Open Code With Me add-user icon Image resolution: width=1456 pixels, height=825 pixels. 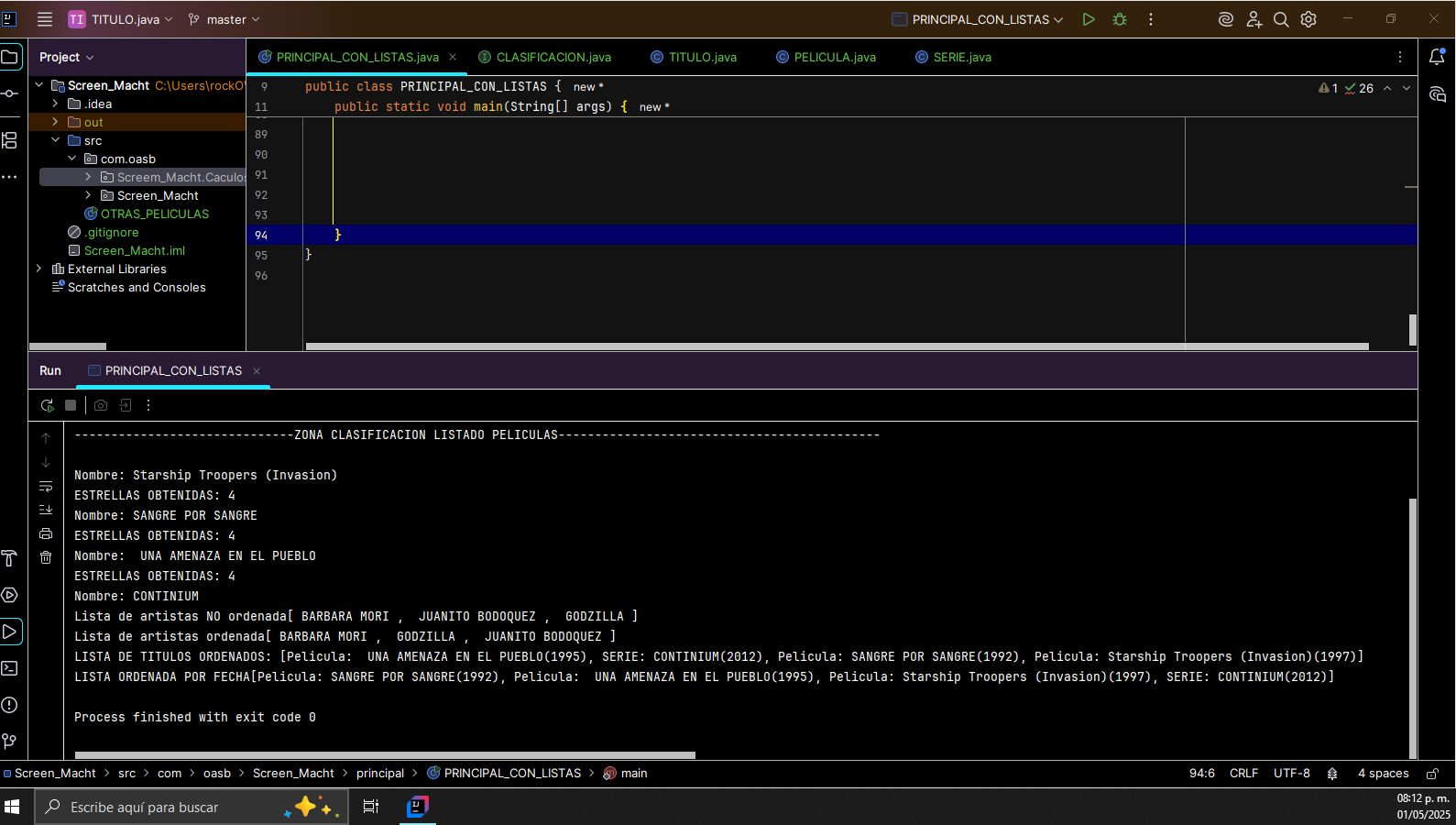(1253, 19)
